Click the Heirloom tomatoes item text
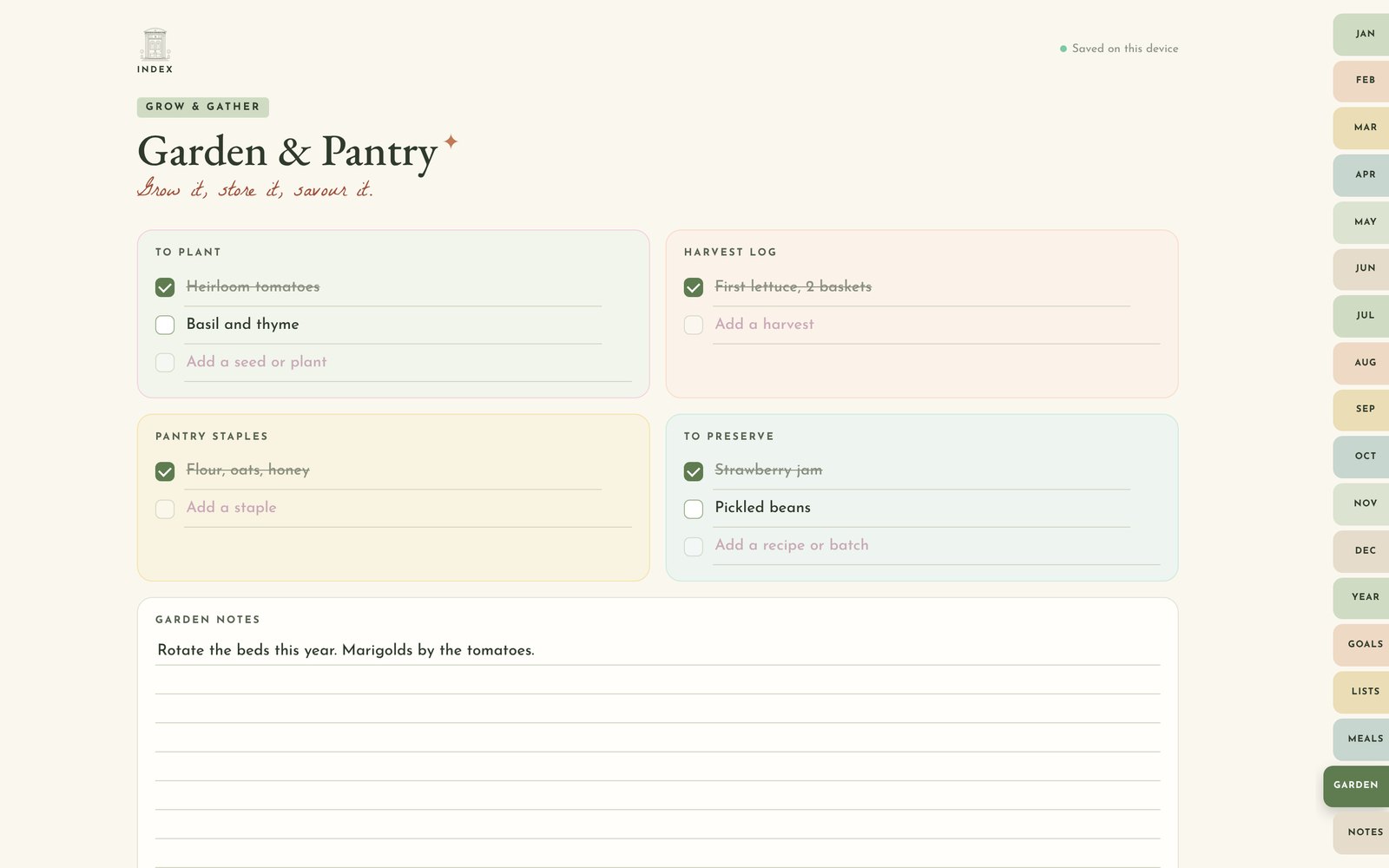This screenshot has width=1389, height=868. click(x=253, y=286)
